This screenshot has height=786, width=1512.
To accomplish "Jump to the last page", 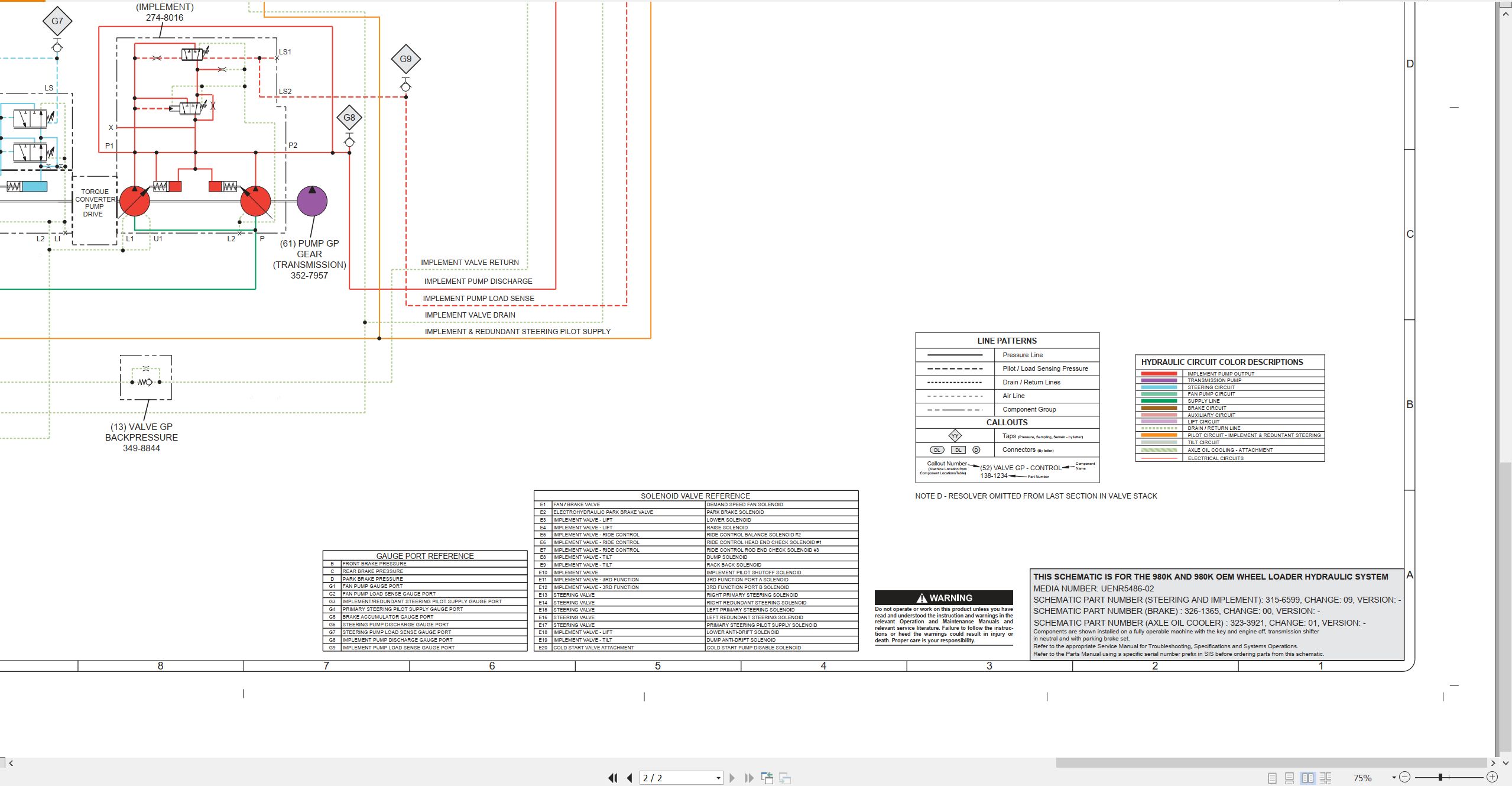I will click(x=749, y=778).
